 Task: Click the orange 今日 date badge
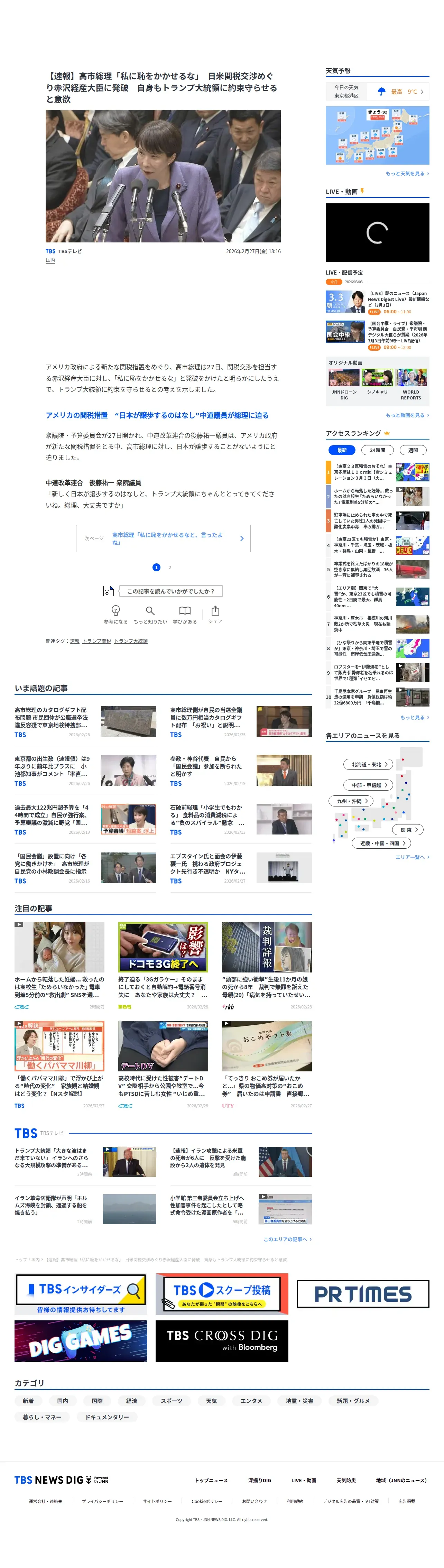(x=333, y=282)
